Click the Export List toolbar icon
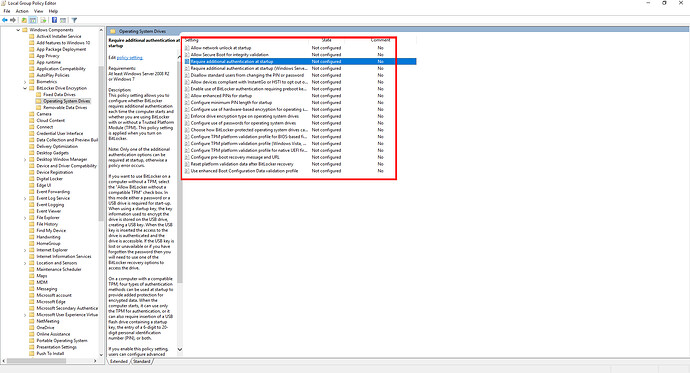690x373 pixels. pos(43,20)
